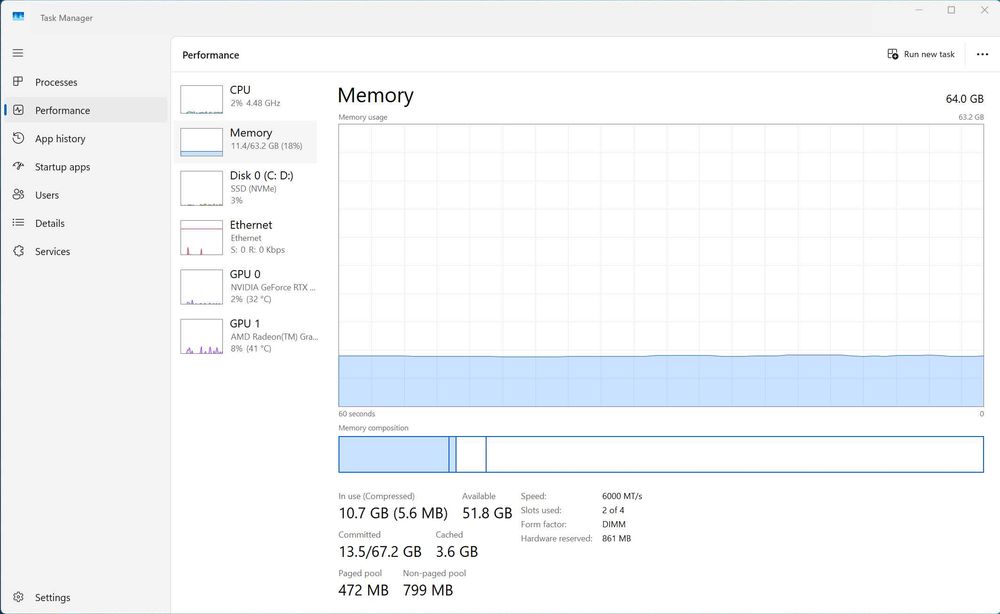Click the 51.8 GB available value

[x=487, y=513]
